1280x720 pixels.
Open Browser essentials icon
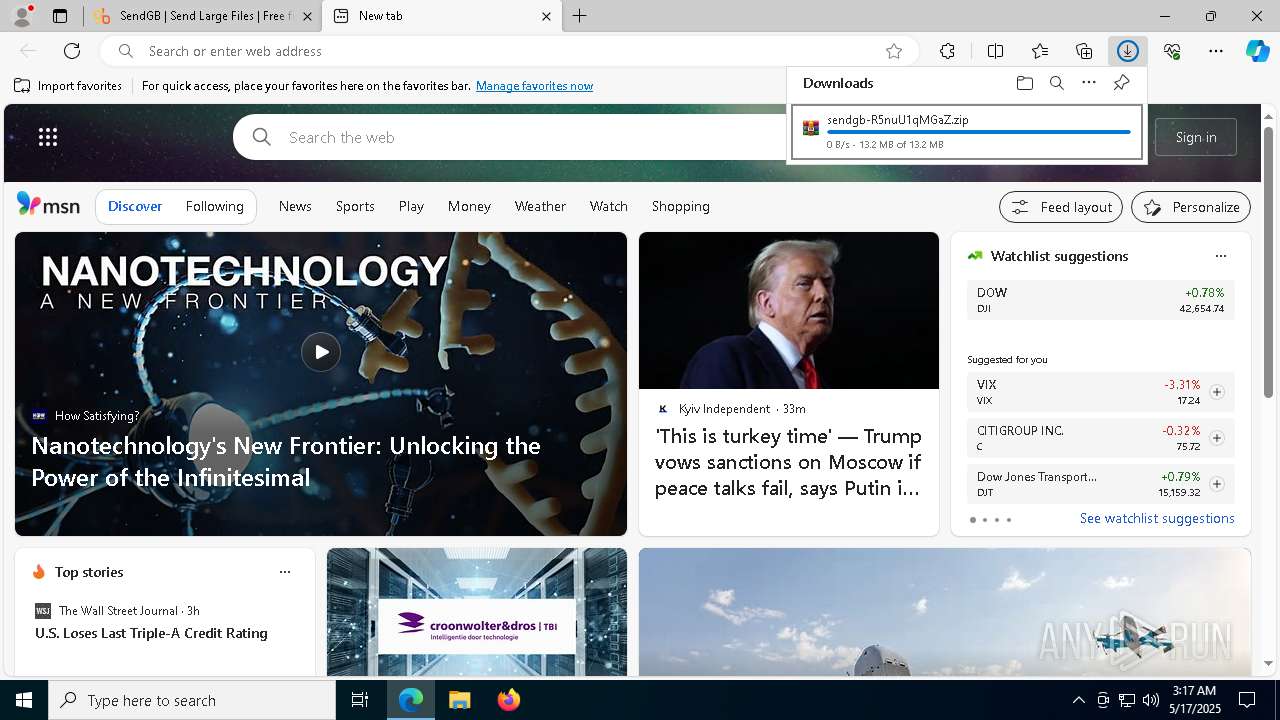[1172, 51]
